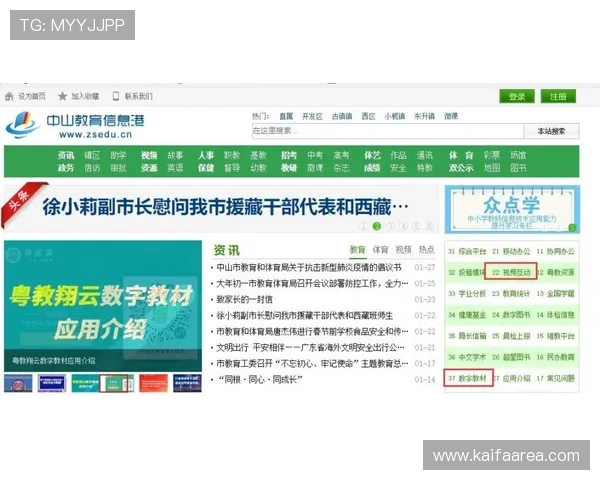Switch to the 视频 tab in 资讯

[x=403, y=250]
